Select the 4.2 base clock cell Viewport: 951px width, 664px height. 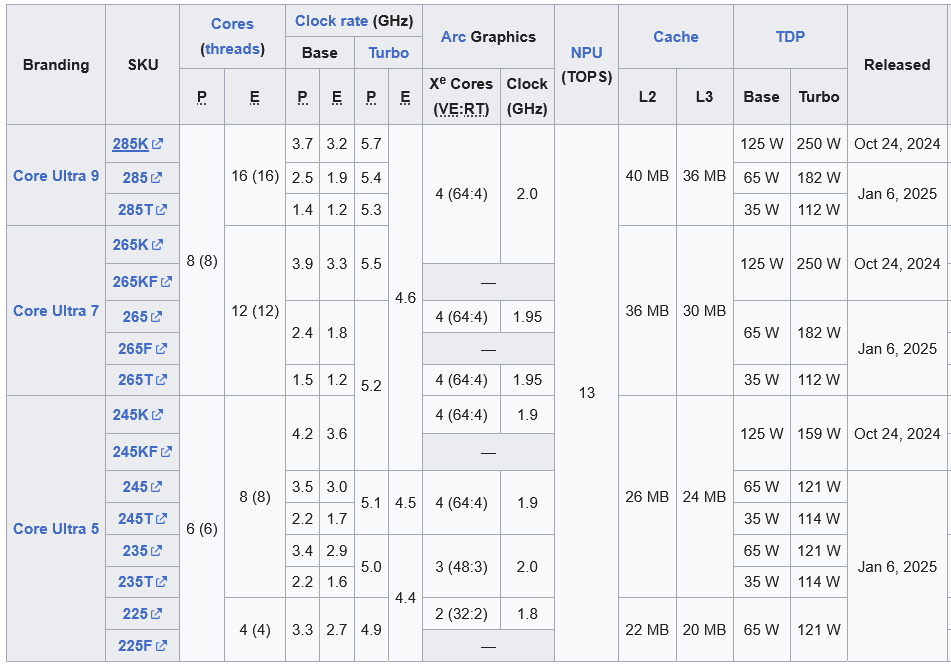click(302, 434)
